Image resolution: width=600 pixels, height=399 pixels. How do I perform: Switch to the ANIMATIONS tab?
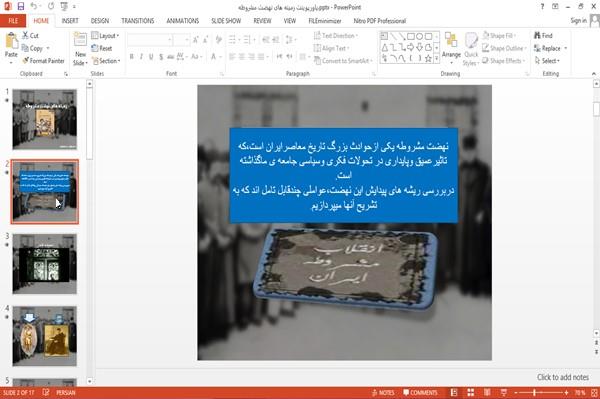183,21
